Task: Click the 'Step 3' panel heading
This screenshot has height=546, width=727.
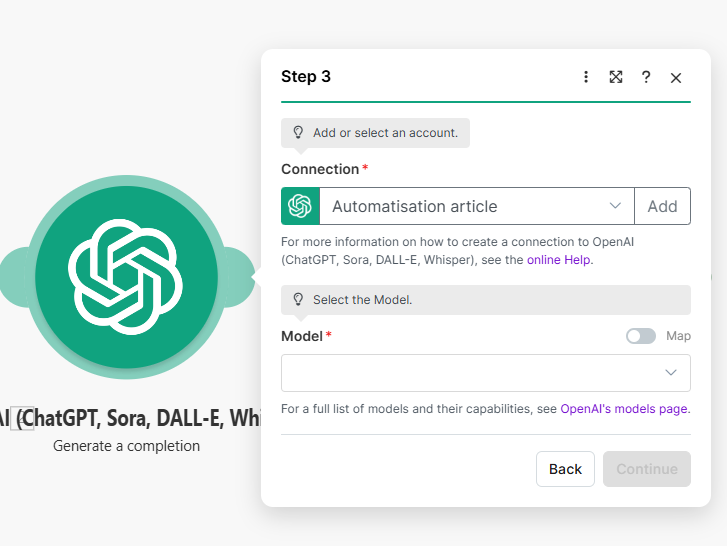Action: [x=306, y=76]
